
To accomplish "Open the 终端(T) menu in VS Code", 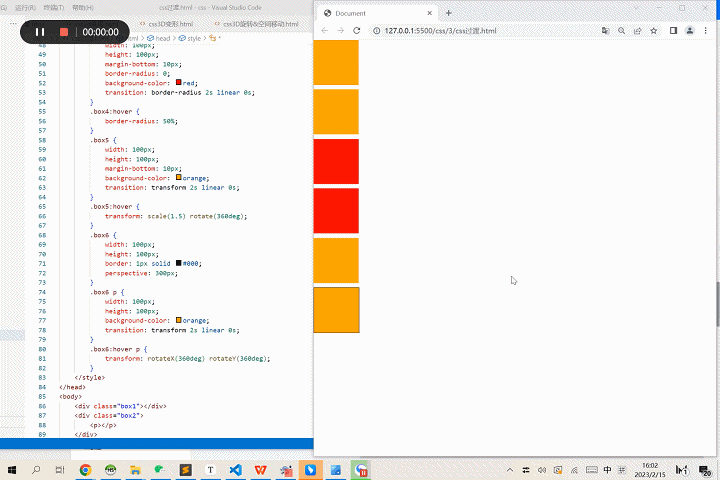I will 54,7.
